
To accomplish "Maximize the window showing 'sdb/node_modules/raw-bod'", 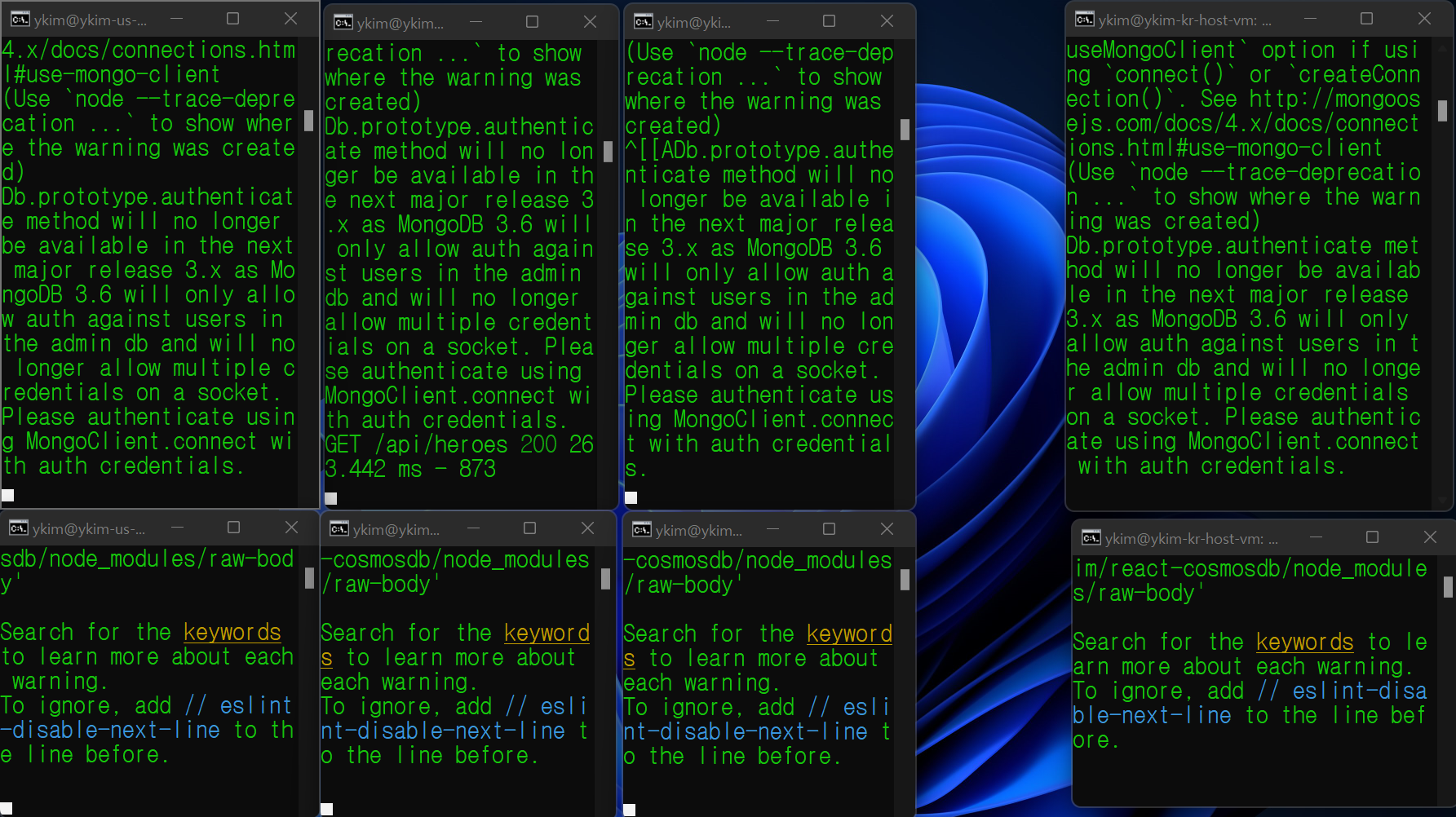I will click(233, 528).
